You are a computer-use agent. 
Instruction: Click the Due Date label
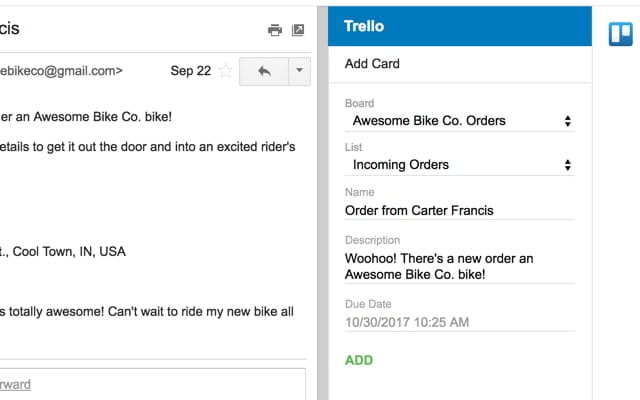[368, 304]
